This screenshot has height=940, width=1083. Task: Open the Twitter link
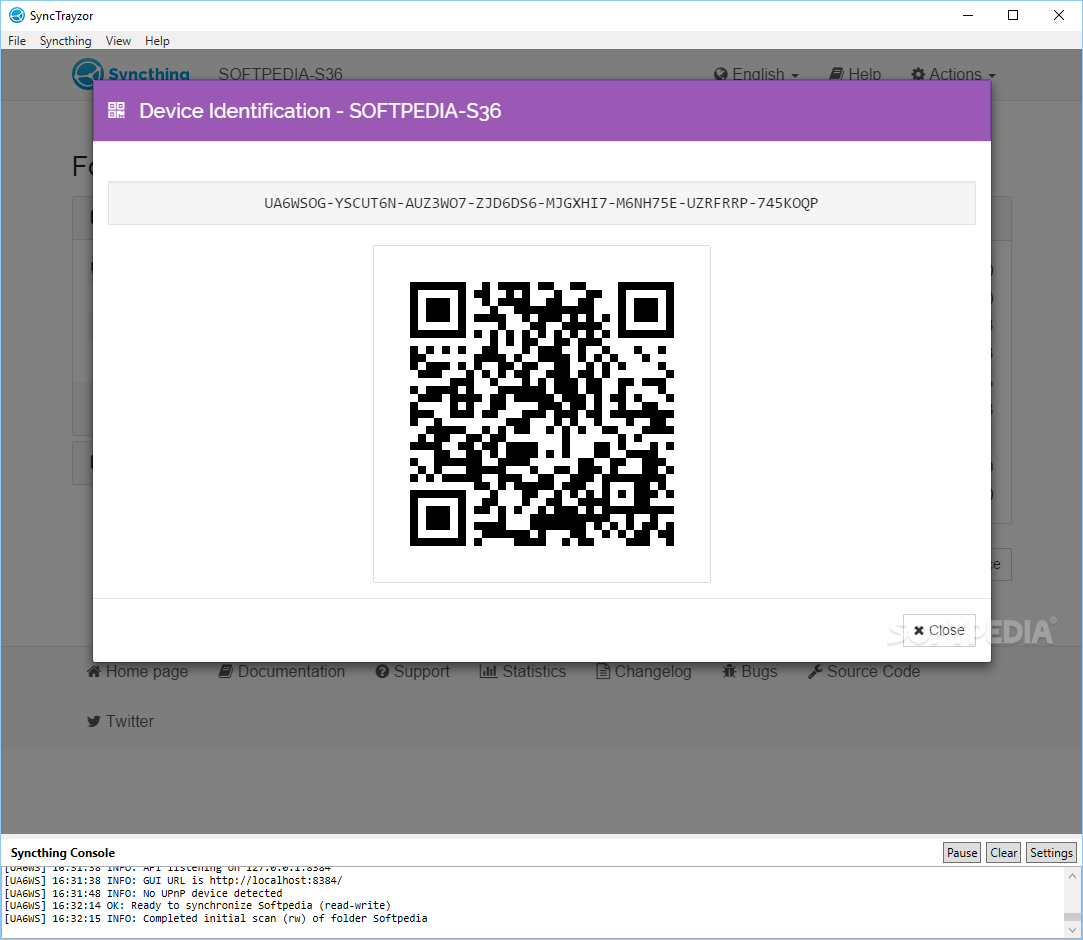pos(120,721)
